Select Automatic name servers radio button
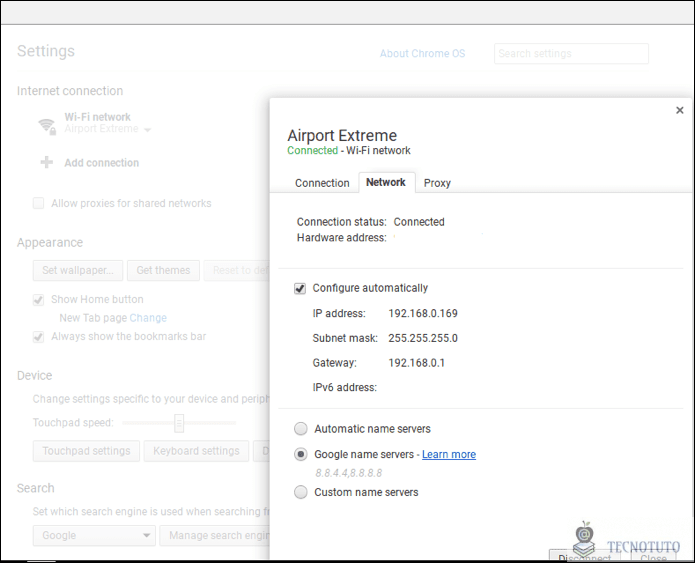 point(301,429)
